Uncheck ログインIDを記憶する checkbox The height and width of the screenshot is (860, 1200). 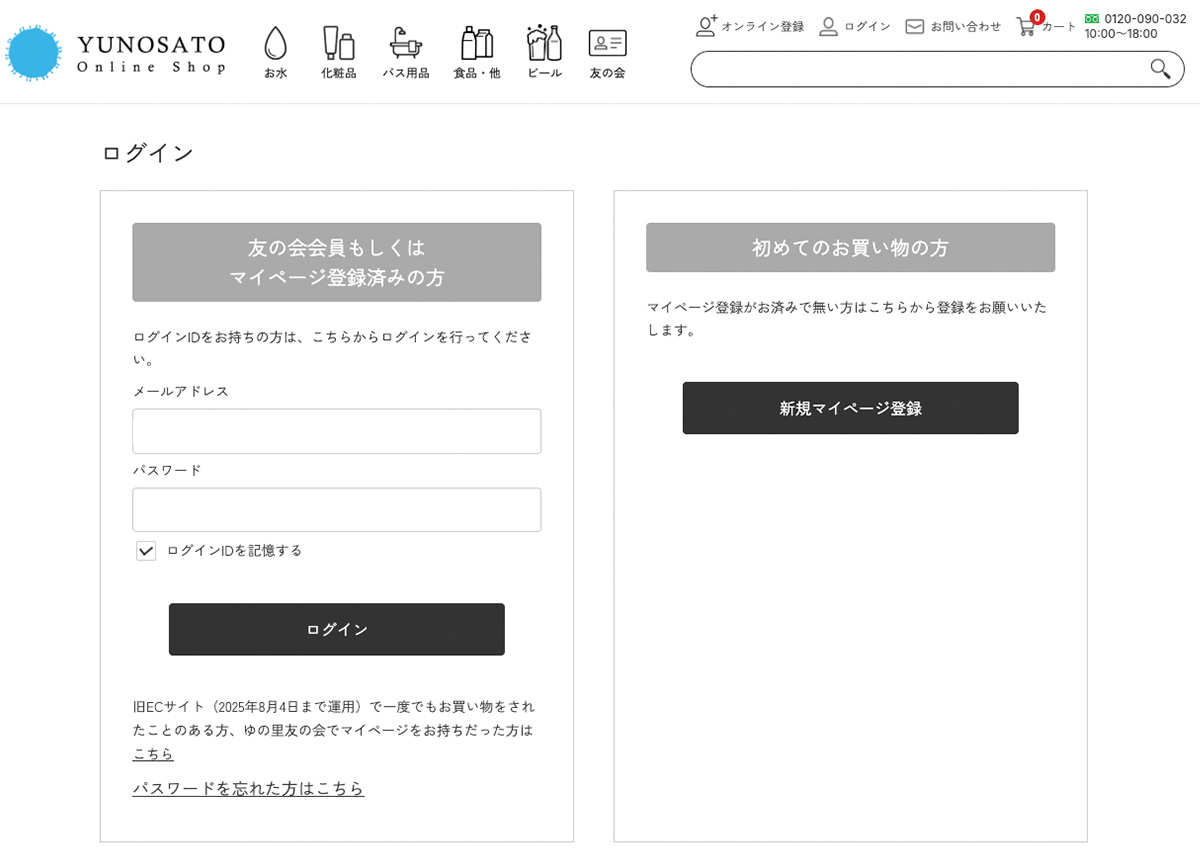tap(146, 551)
